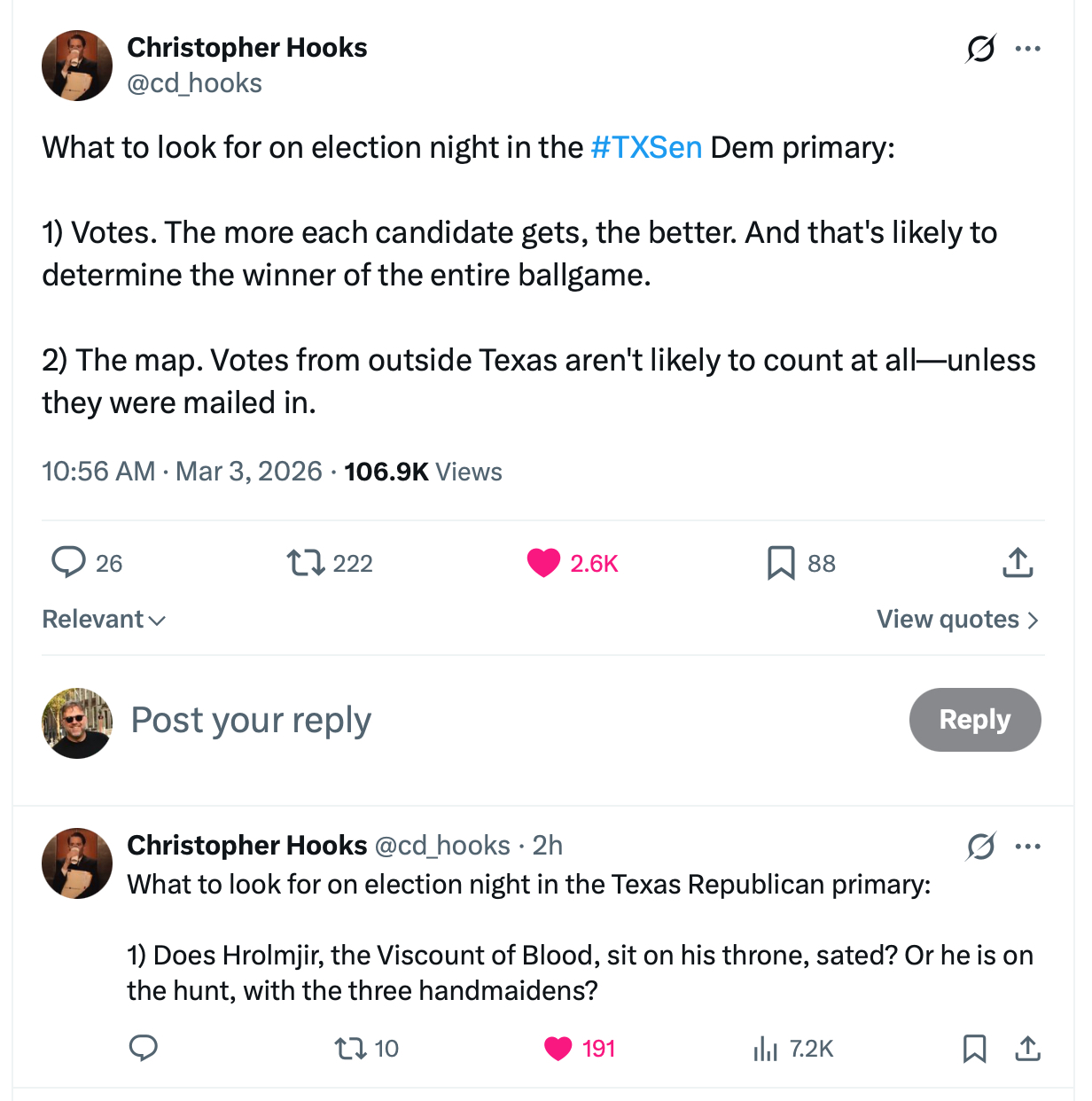
Task: Repost the reply with 10 reposts
Action: pyautogui.click(x=350, y=1049)
